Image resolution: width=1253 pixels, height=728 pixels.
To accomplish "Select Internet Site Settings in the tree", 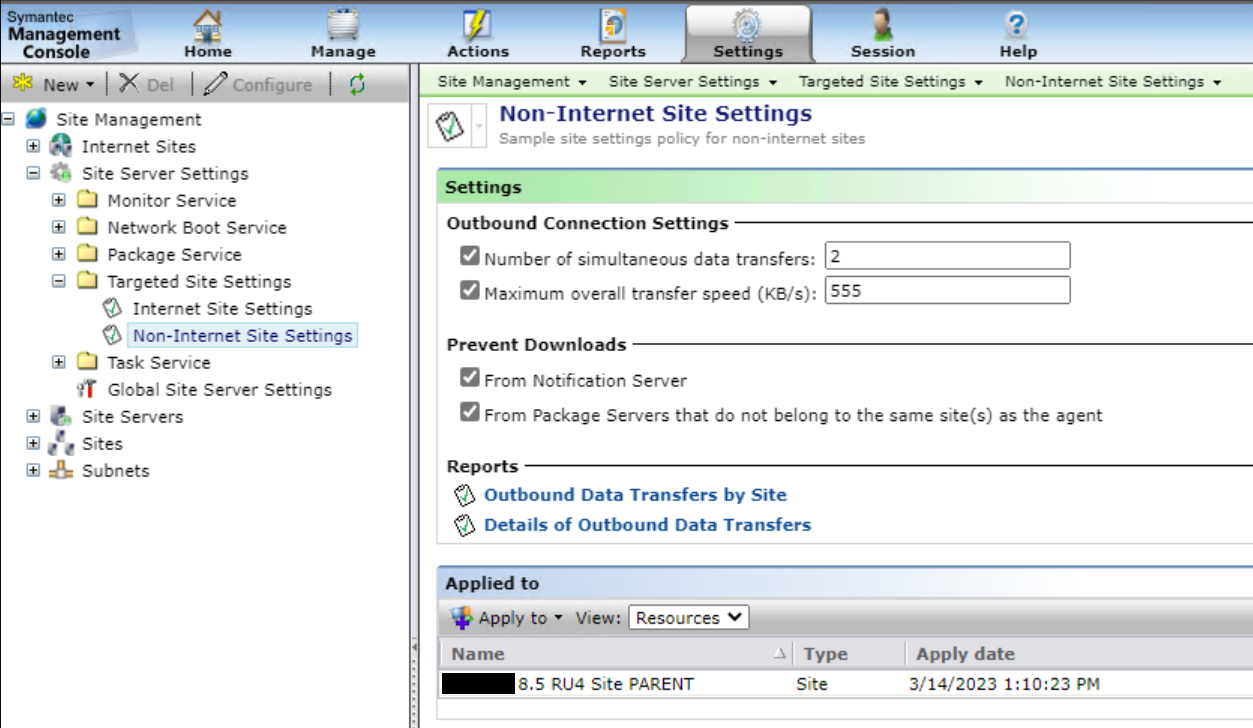I will tap(222, 309).
